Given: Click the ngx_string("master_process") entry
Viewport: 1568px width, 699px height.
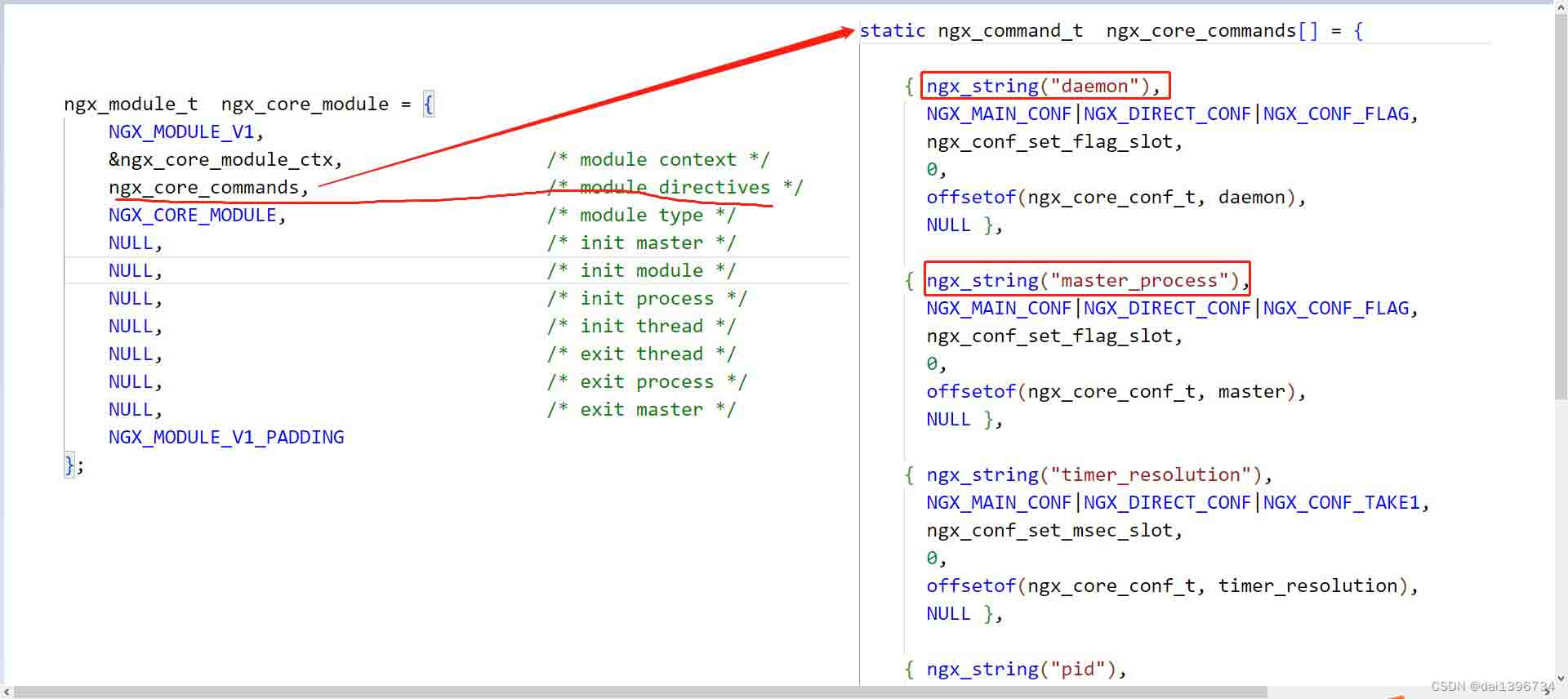Looking at the screenshot, I should tap(1077, 281).
